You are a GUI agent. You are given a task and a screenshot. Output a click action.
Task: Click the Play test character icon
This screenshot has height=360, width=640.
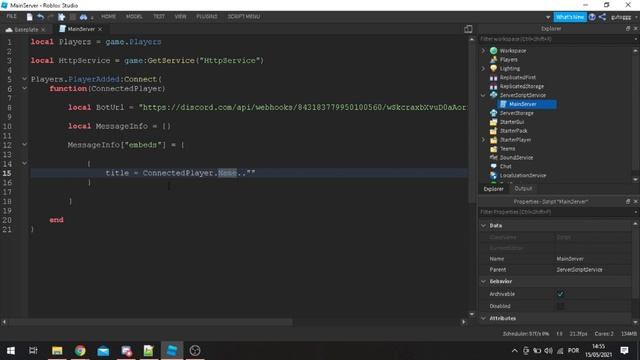(61, 17)
